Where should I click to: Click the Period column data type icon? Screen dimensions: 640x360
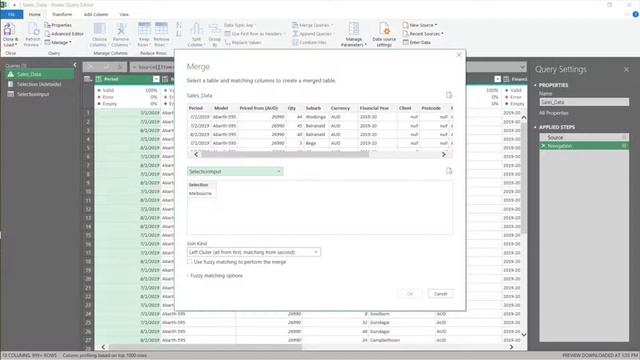(x=99, y=79)
